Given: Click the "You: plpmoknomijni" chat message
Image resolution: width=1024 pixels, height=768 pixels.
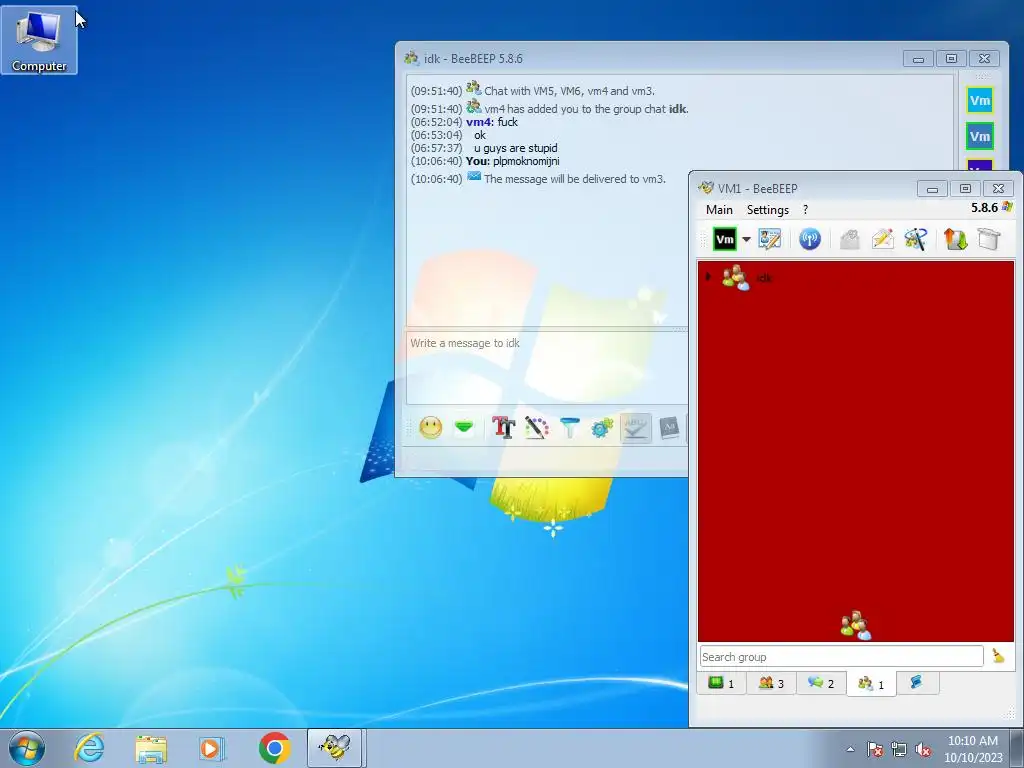Looking at the screenshot, I should tap(513, 161).
